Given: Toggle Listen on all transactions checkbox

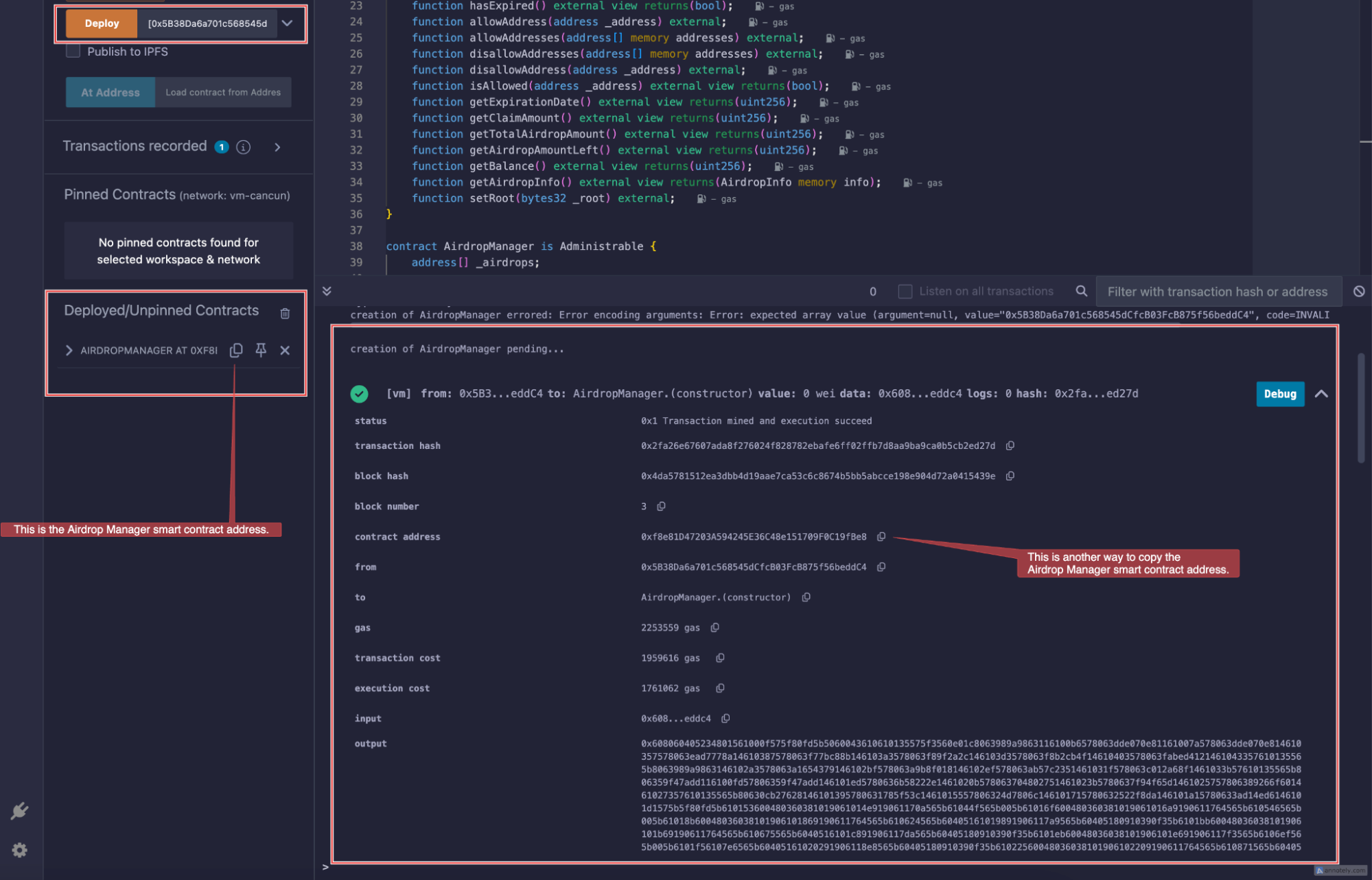Looking at the screenshot, I should (905, 291).
